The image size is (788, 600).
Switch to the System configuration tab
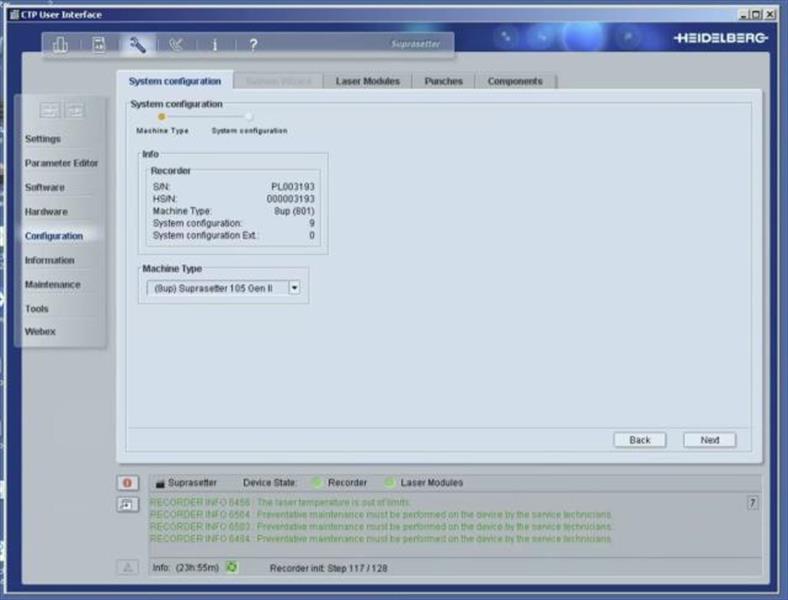(174, 81)
